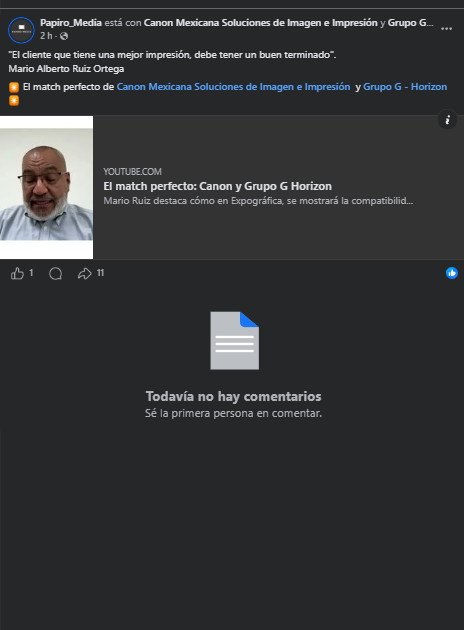The height and width of the screenshot is (630, 464).
Task: Open tagged Canon Mexicana page in header
Action: coord(260,23)
